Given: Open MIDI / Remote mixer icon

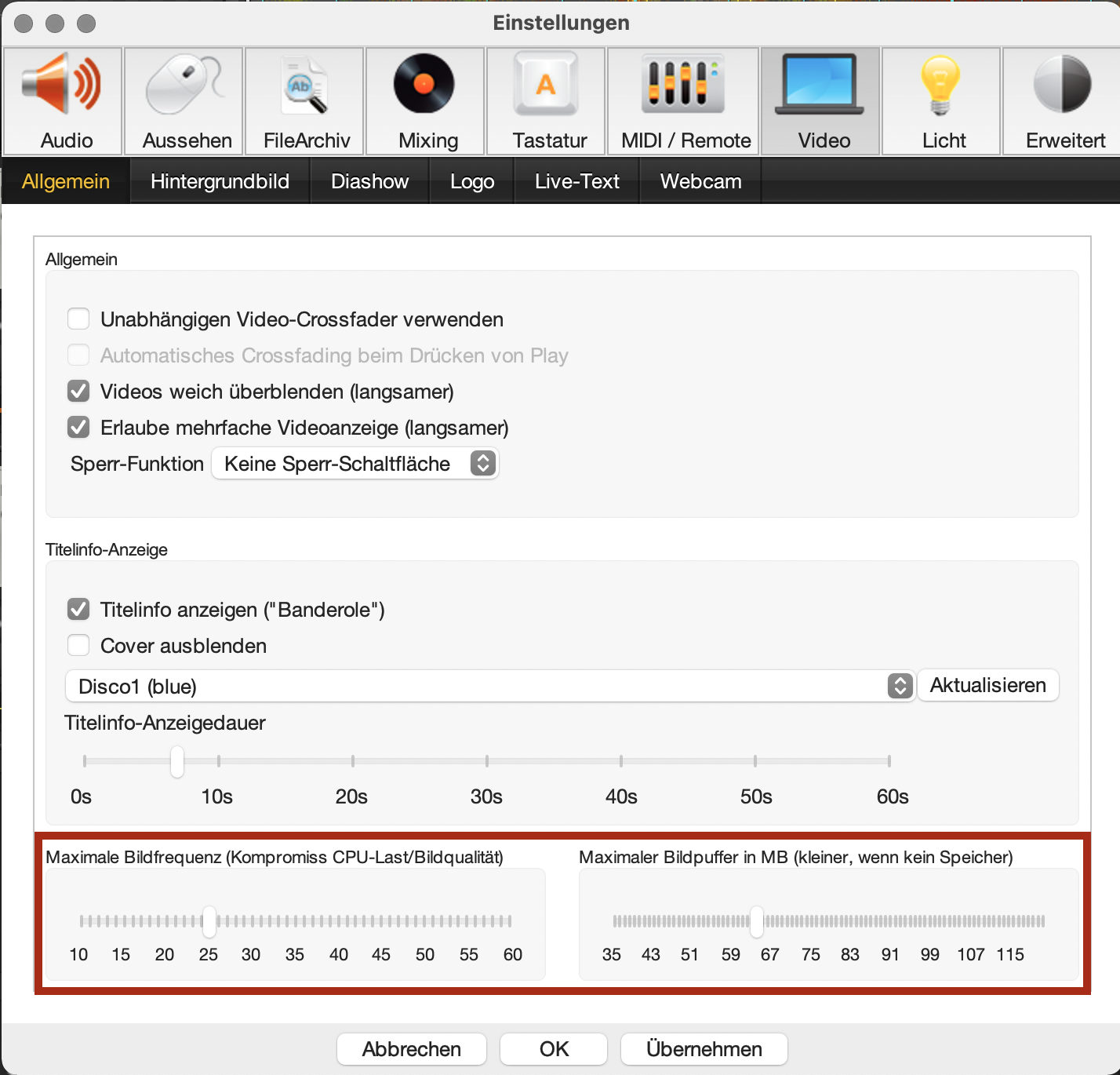Looking at the screenshot, I should [x=683, y=85].
